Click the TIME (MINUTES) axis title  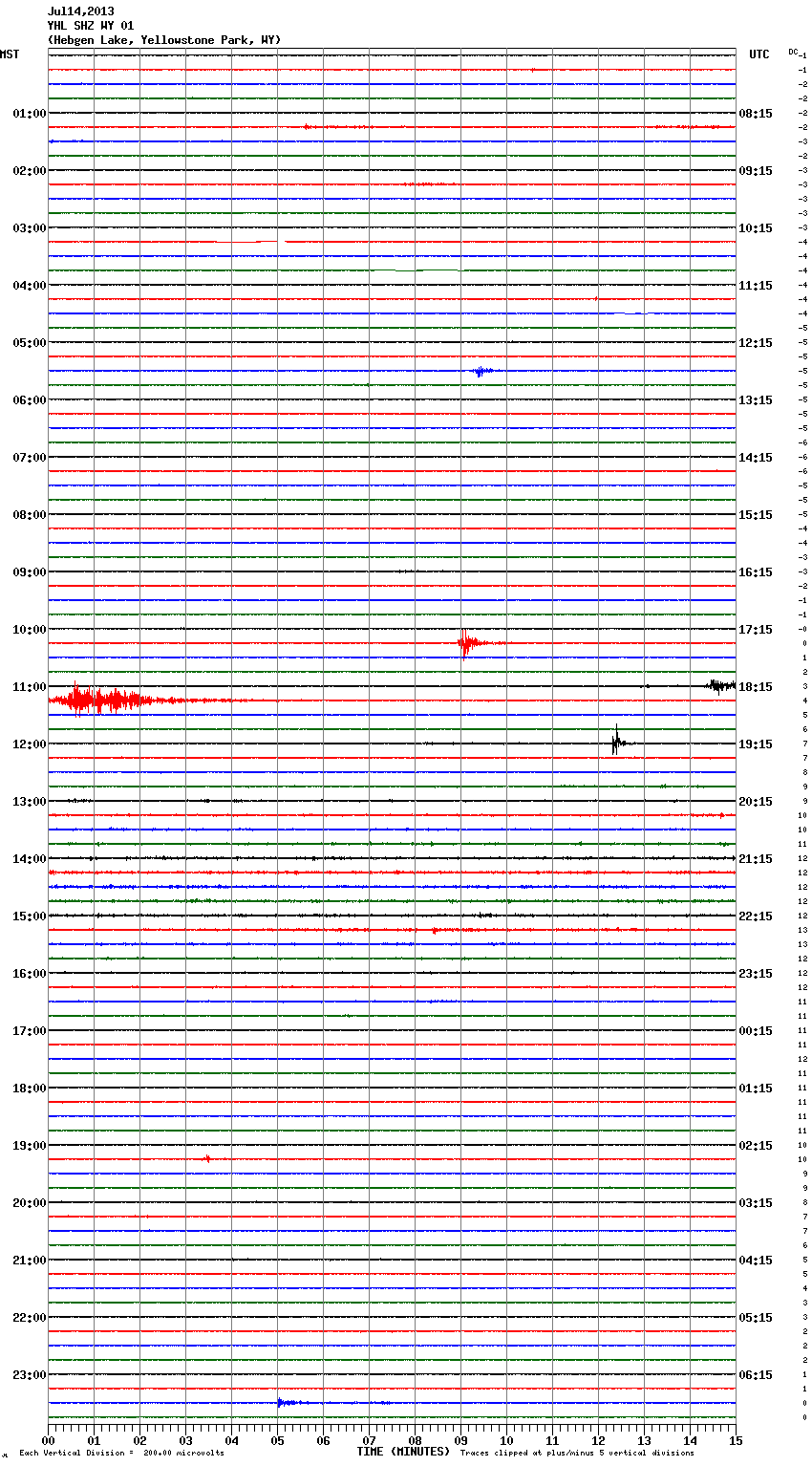[403, 1452]
